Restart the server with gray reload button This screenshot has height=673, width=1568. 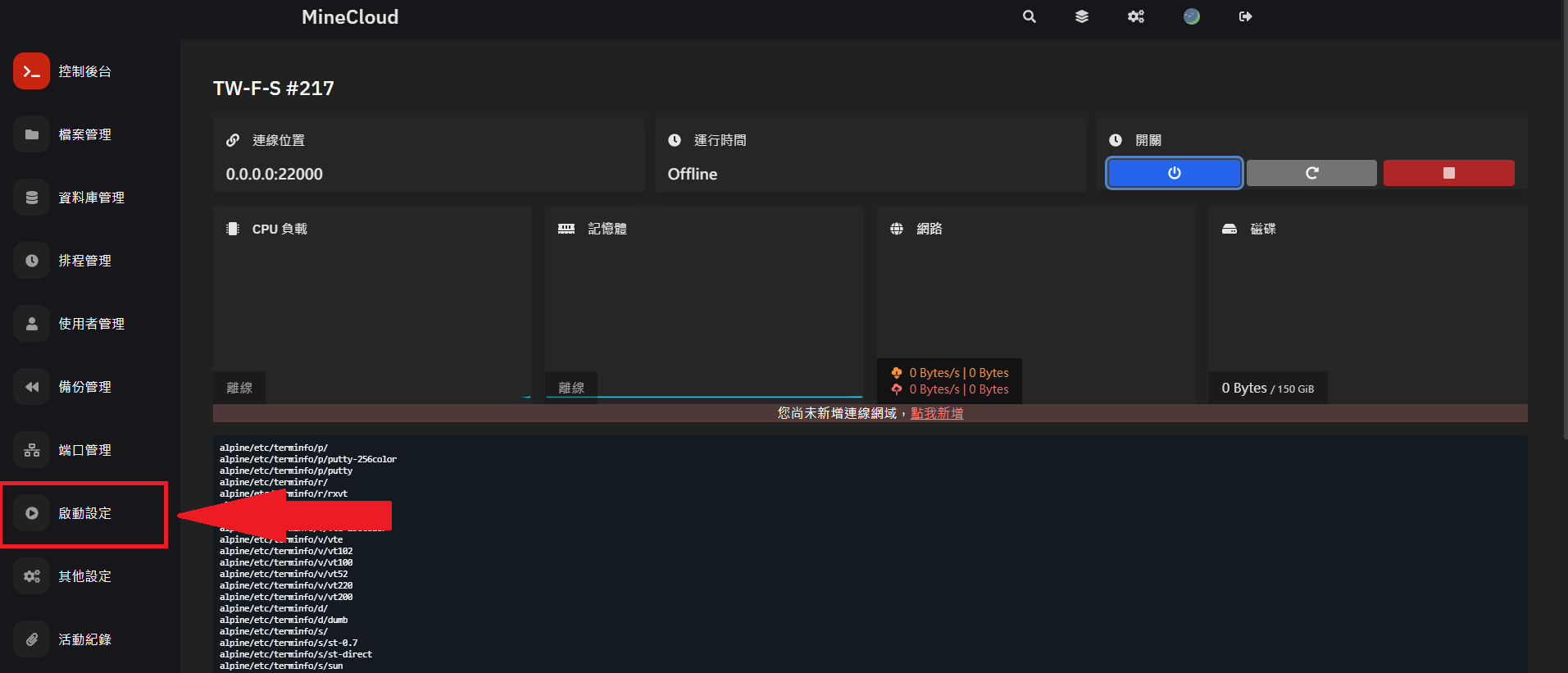click(1311, 173)
